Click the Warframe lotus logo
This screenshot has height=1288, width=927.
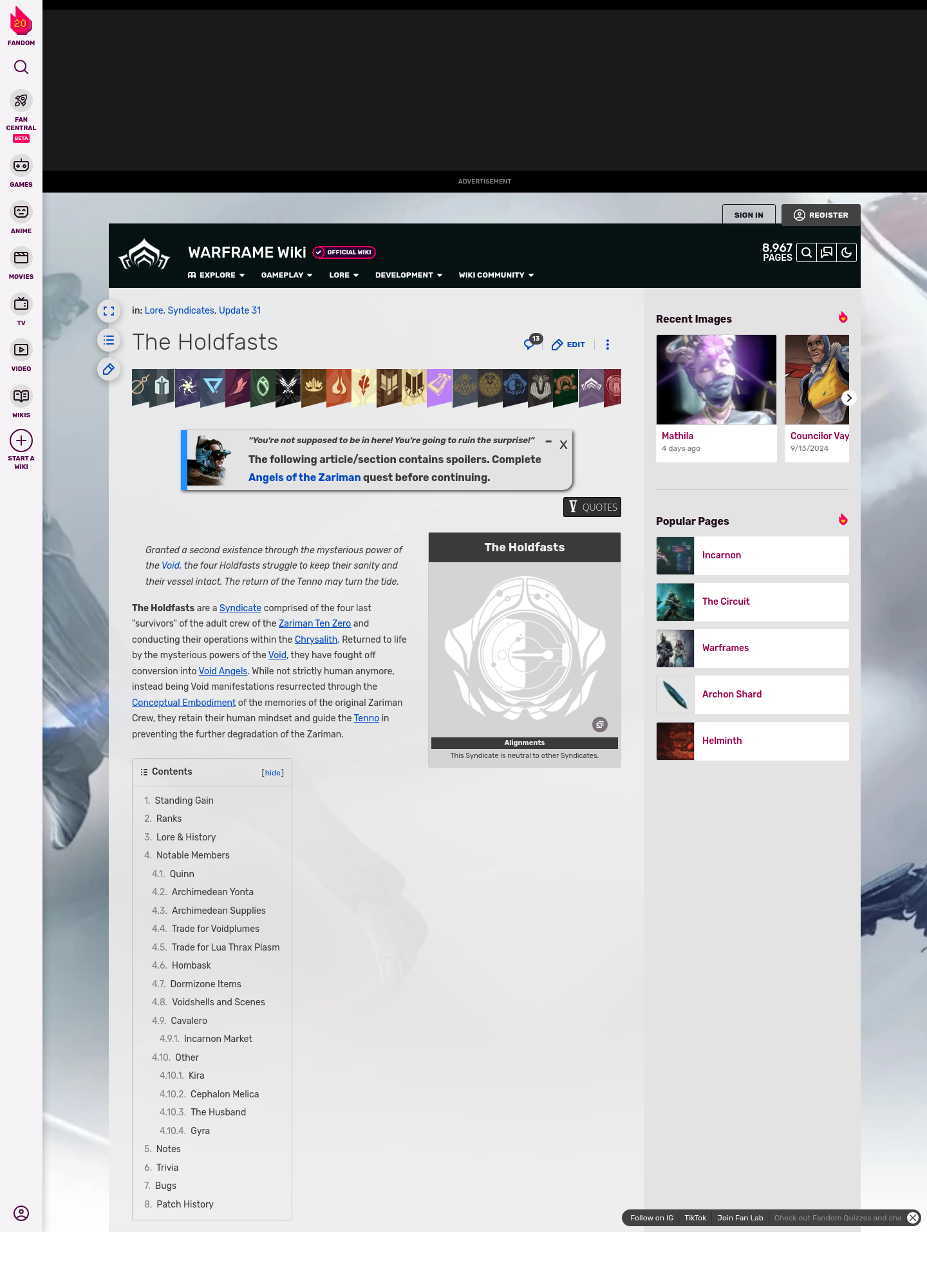pos(144,254)
